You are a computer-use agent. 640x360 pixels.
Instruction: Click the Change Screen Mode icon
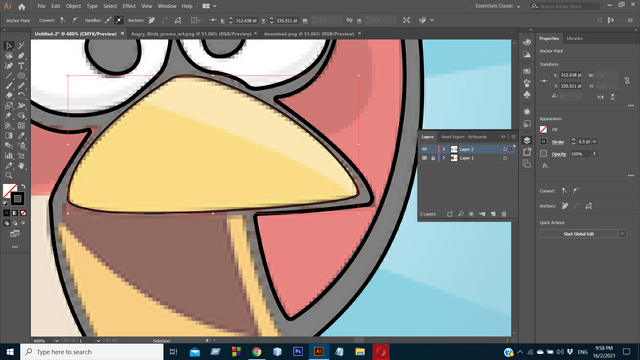(x=15, y=234)
